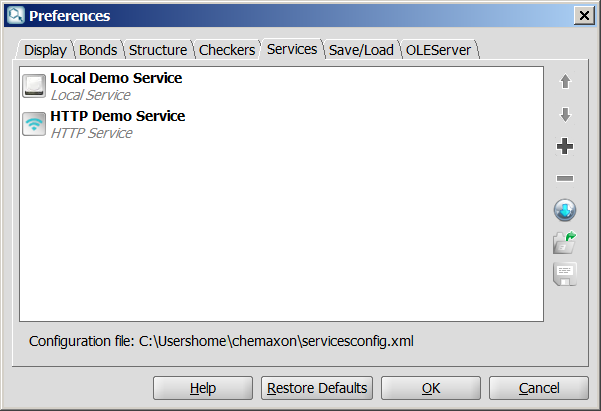
Task: Go to the Structure tab
Action: [158, 50]
